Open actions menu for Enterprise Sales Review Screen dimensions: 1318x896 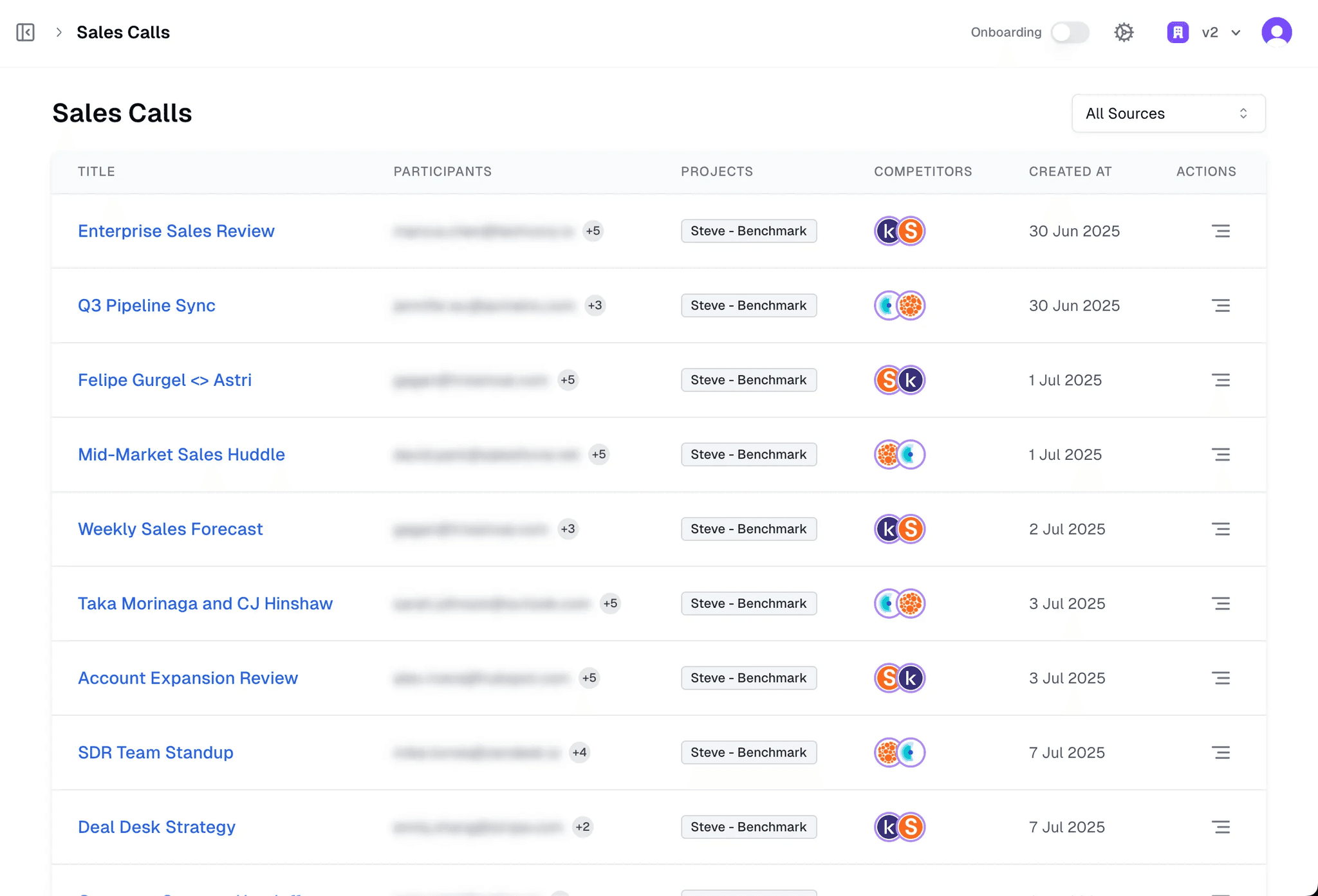point(1220,231)
